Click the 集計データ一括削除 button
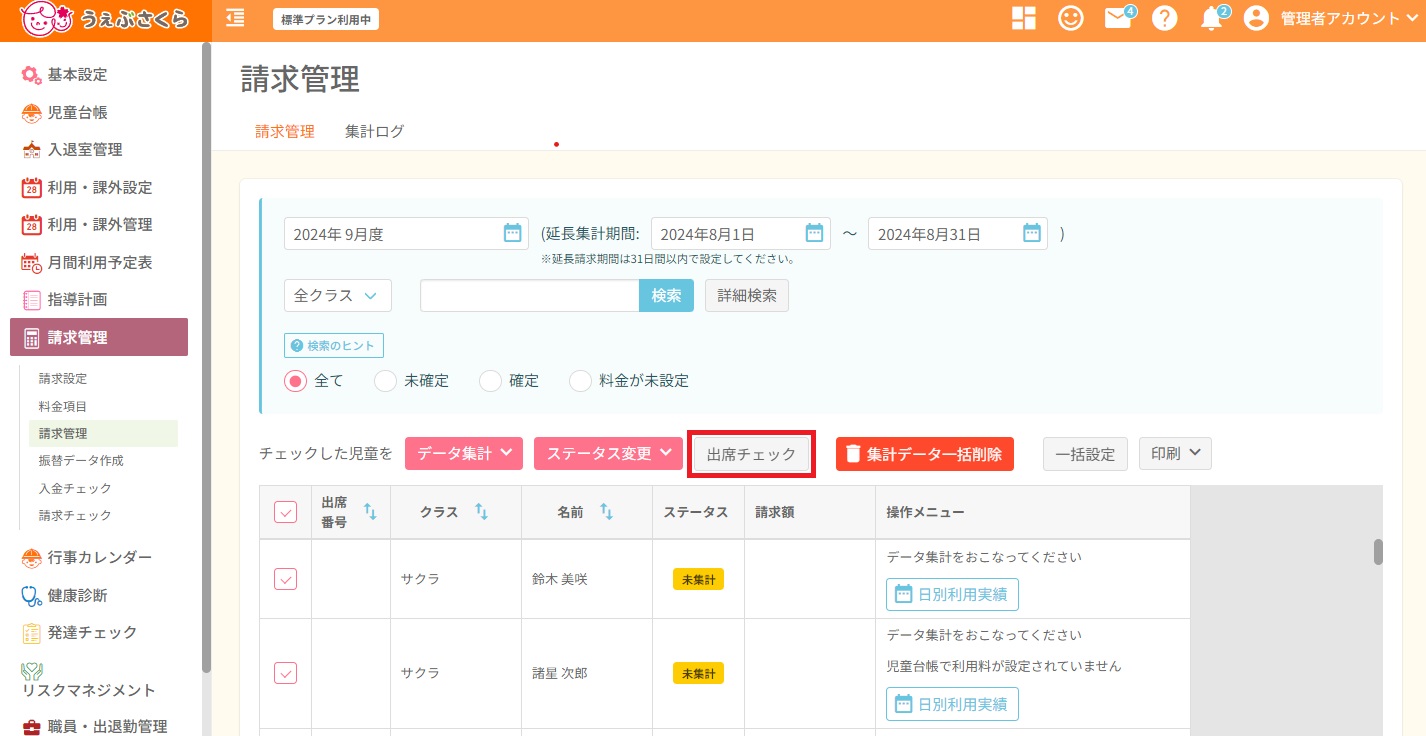1426x736 pixels. pos(925,454)
